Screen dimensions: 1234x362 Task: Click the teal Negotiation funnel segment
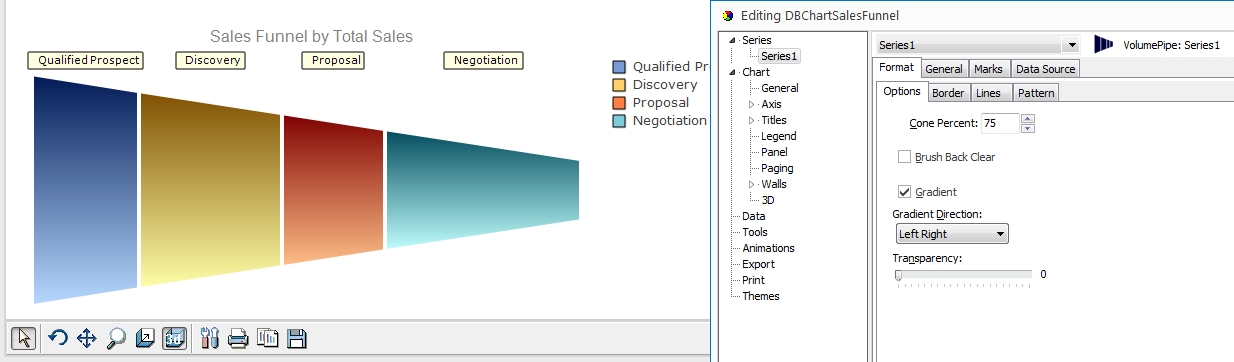point(482,190)
